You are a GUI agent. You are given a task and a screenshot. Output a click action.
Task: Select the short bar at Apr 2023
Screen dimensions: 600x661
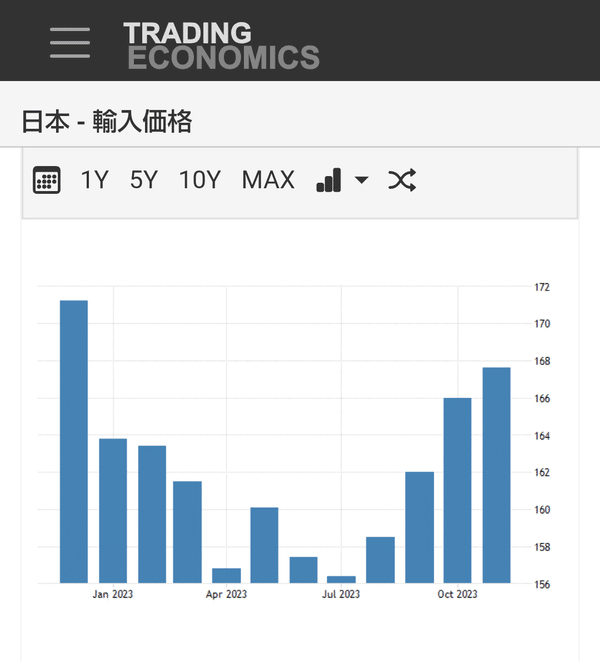tap(226, 576)
